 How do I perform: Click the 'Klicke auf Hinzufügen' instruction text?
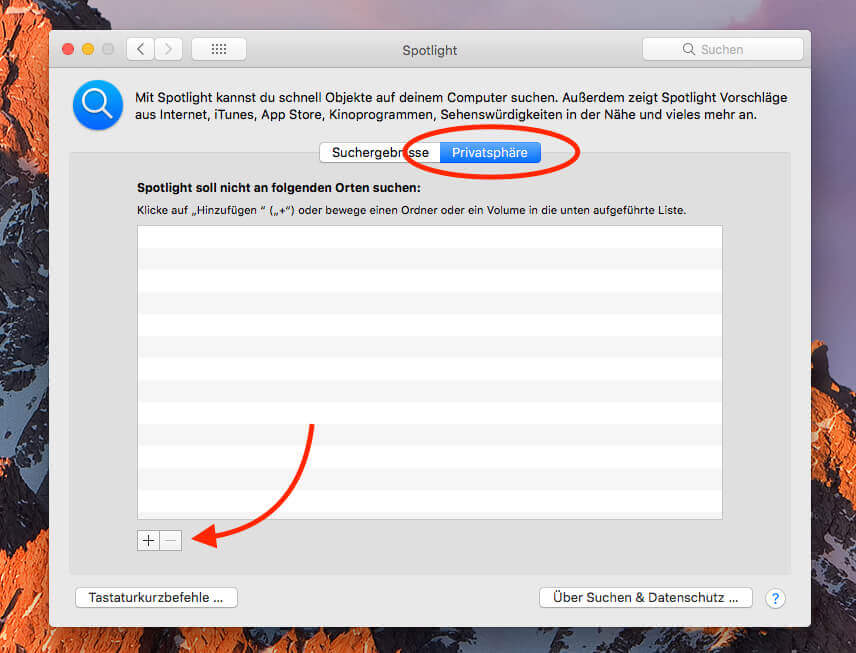pyautogui.click(x=411, y=210)
